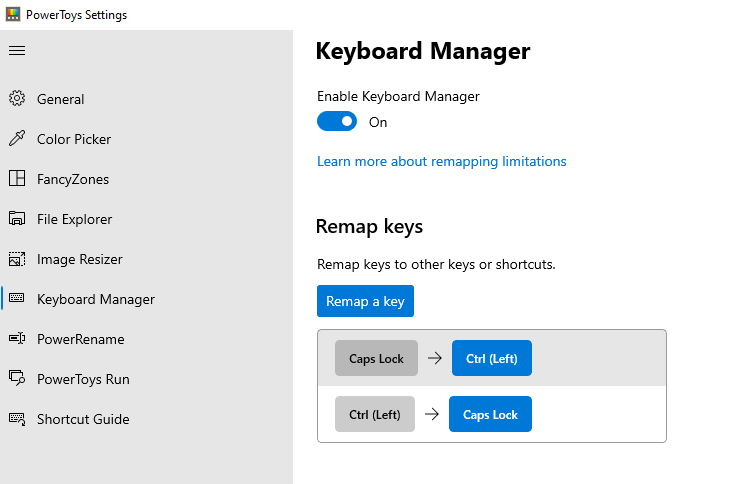Choose the Image Resizer icon
Image resolution: width=743 pixels, height=484 pixels.
click(17, 259)
